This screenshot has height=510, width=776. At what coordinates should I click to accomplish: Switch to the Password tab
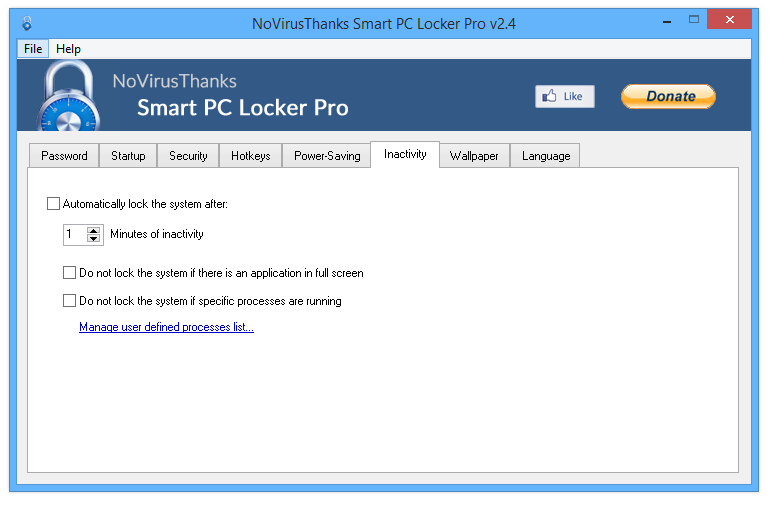click(64, 156)
